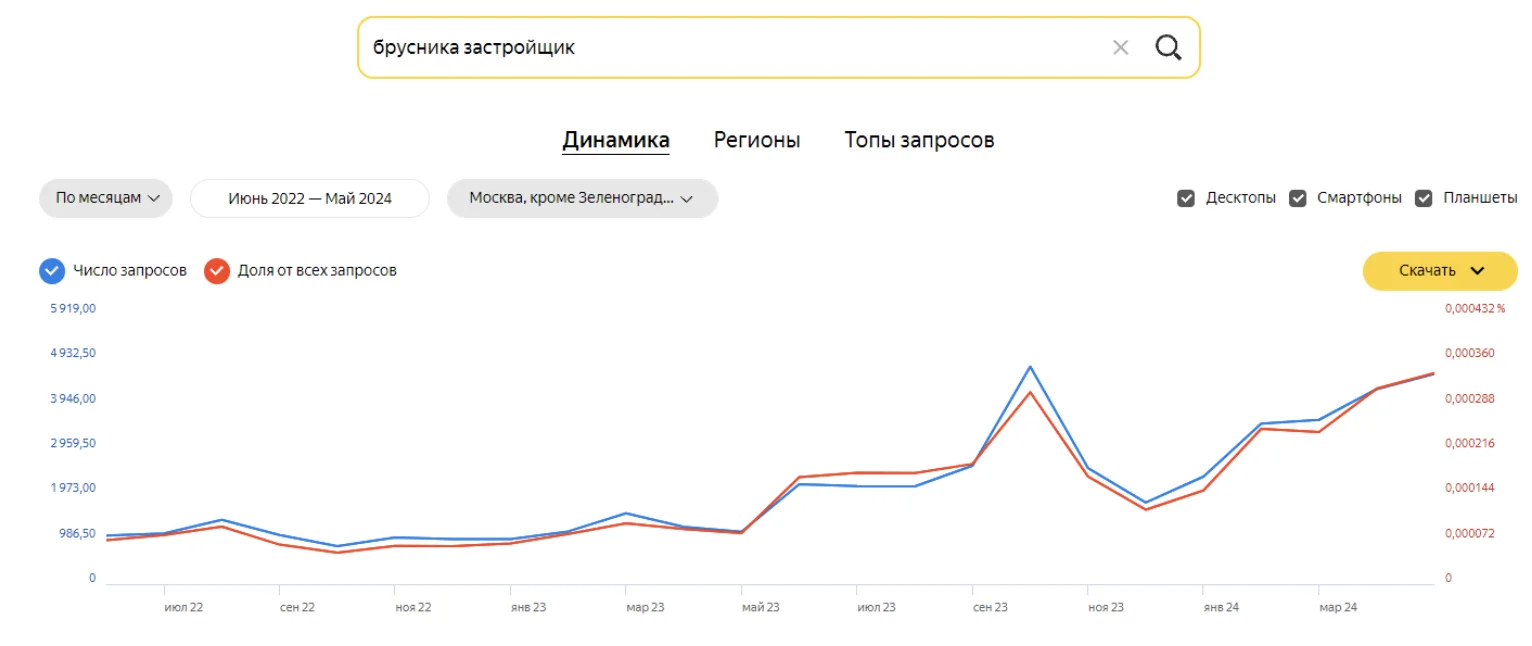Open the Июнь 2022 — Май 2024 date range picker
The image size is (1532, 646).
click(x=310, y=198)
